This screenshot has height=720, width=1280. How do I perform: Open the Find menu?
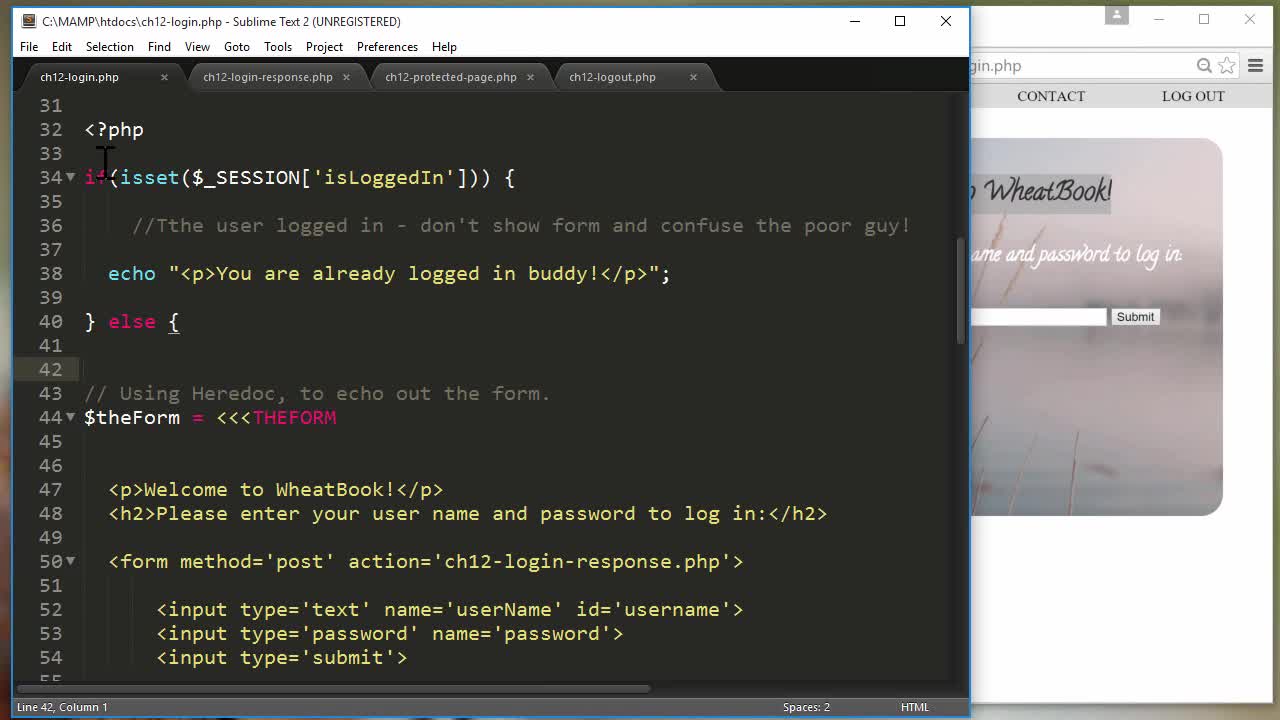[x=159, y=47]
